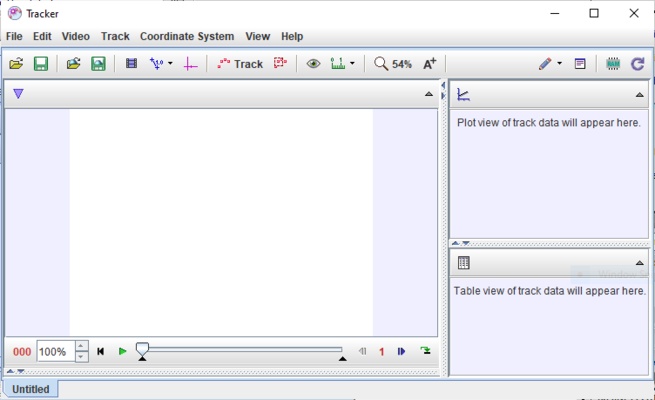Open the Help menu
The width and height of the screenshot is (655, 400).
pos(292,36)
